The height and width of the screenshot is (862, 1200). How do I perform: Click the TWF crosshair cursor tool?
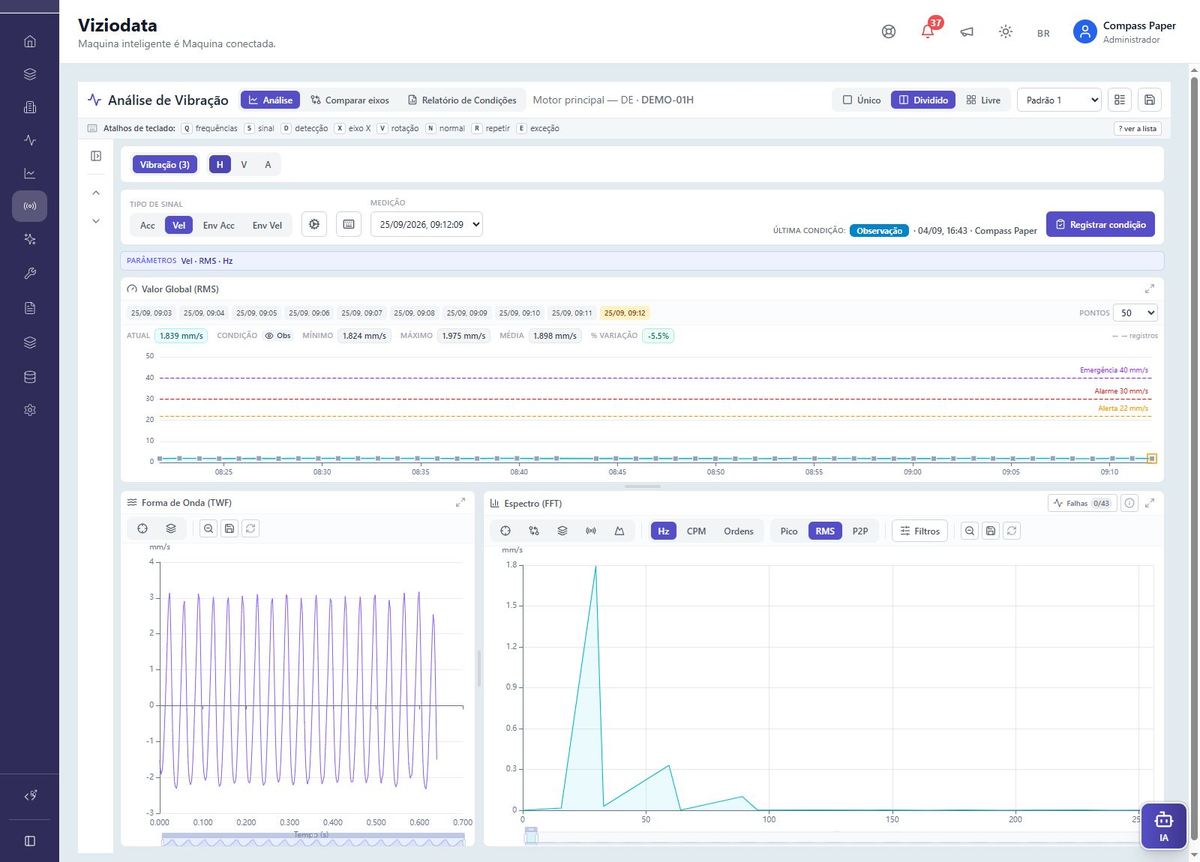[x=143, y=528]
